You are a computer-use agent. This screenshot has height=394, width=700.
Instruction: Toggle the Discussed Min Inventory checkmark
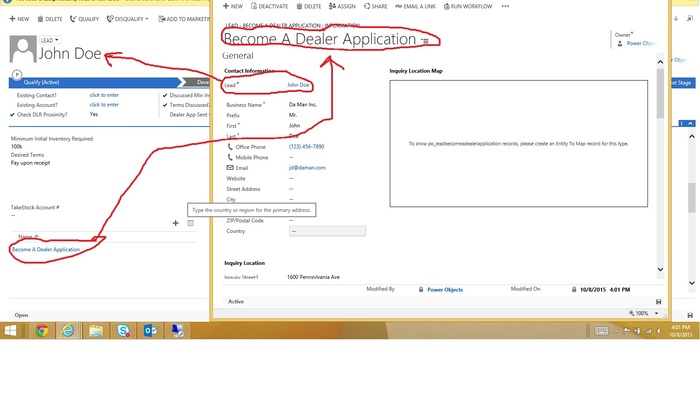click(x=165, y=95)
